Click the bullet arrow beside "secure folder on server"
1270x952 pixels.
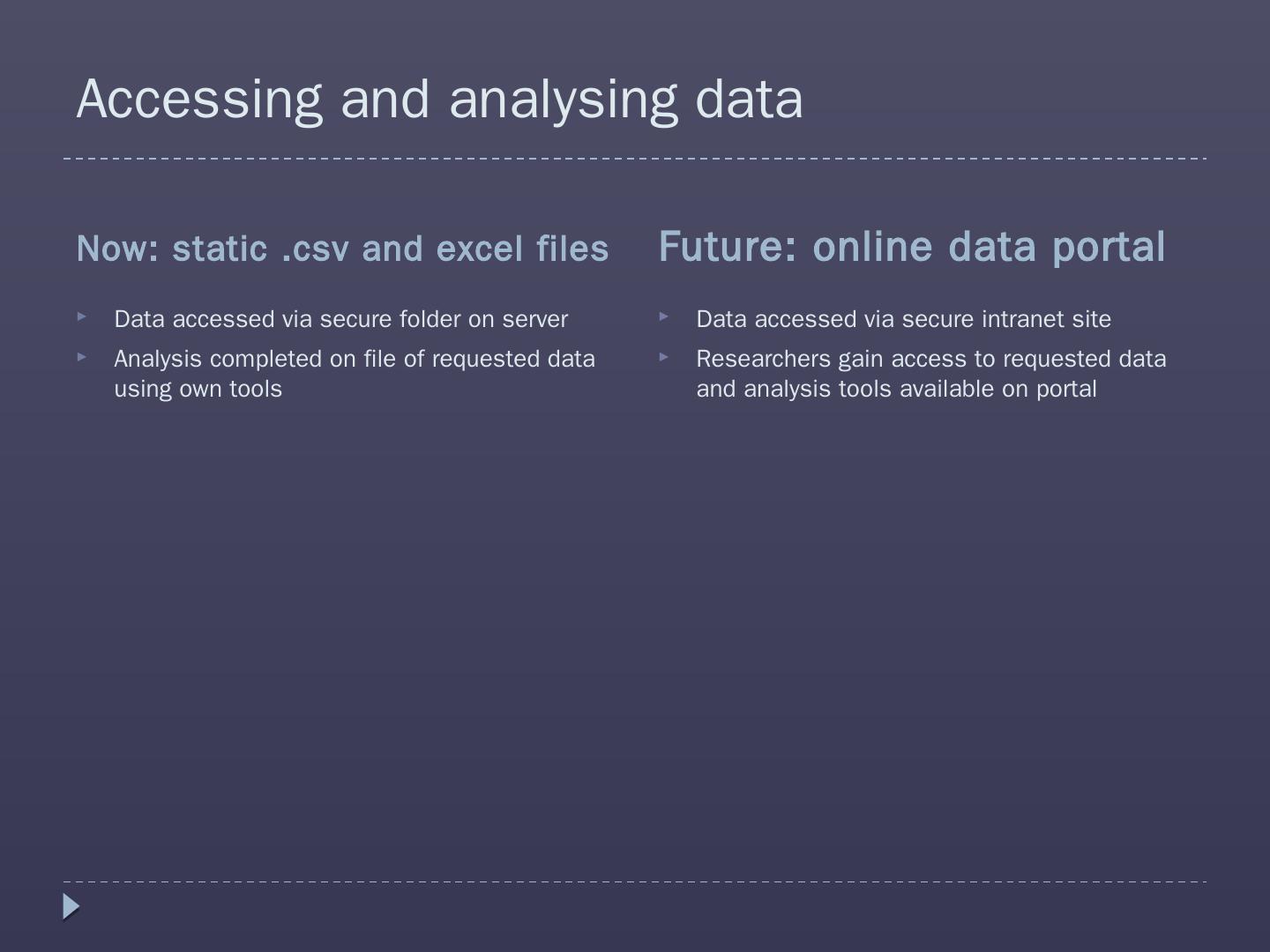pos(82,316)
